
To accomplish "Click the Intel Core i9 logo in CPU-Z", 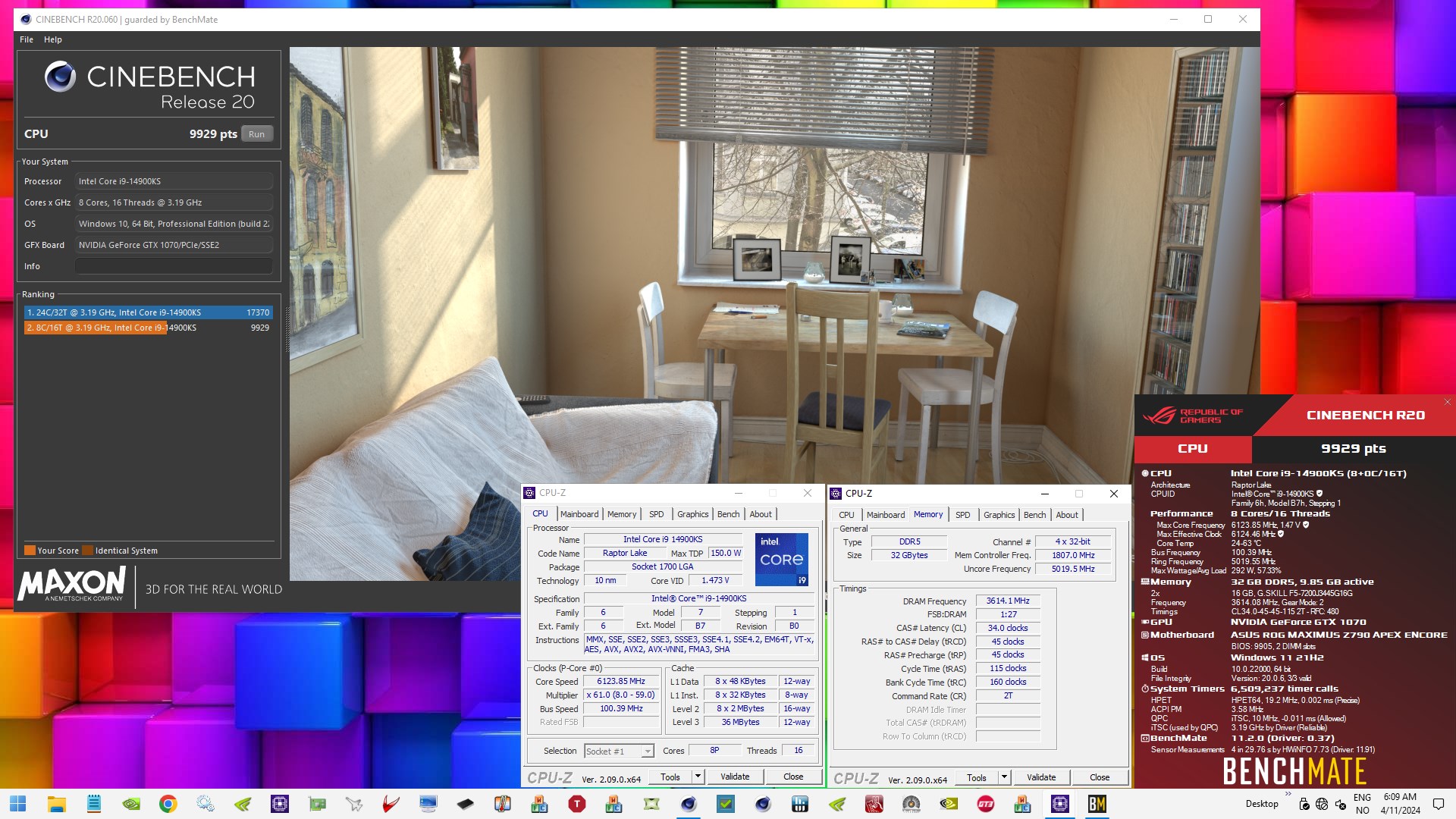I will coord(781,560).
